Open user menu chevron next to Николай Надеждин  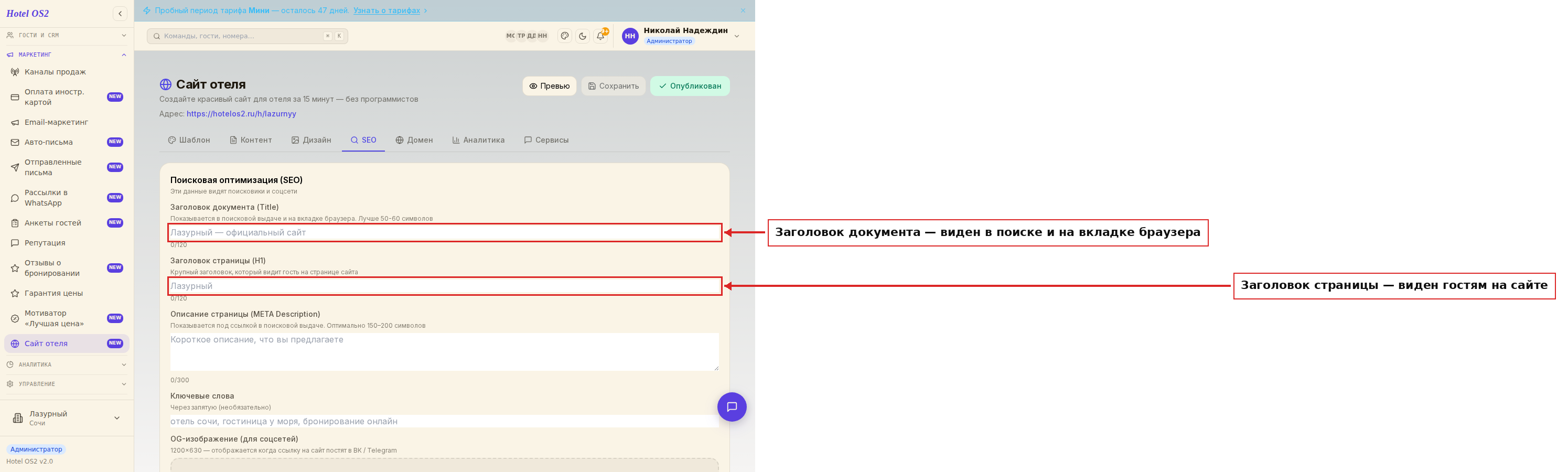(x=736, y=36)
